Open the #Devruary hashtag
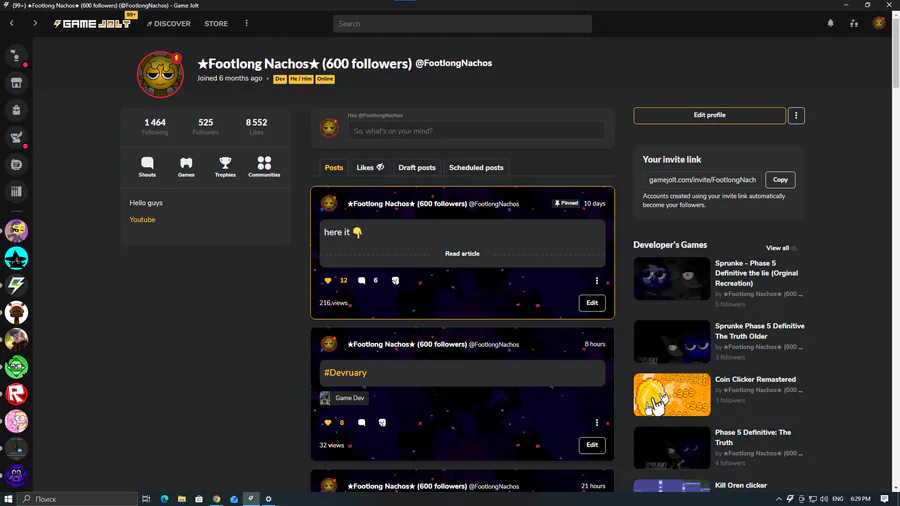This screenshot has width=900, height=506. point(346,373)
